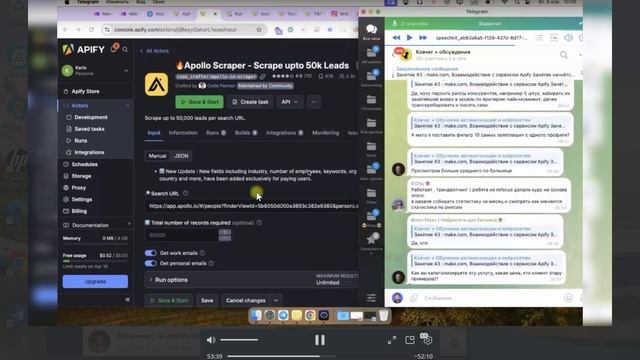Reload the browser page
Screen dimensions: 640x360
[92, 29]
